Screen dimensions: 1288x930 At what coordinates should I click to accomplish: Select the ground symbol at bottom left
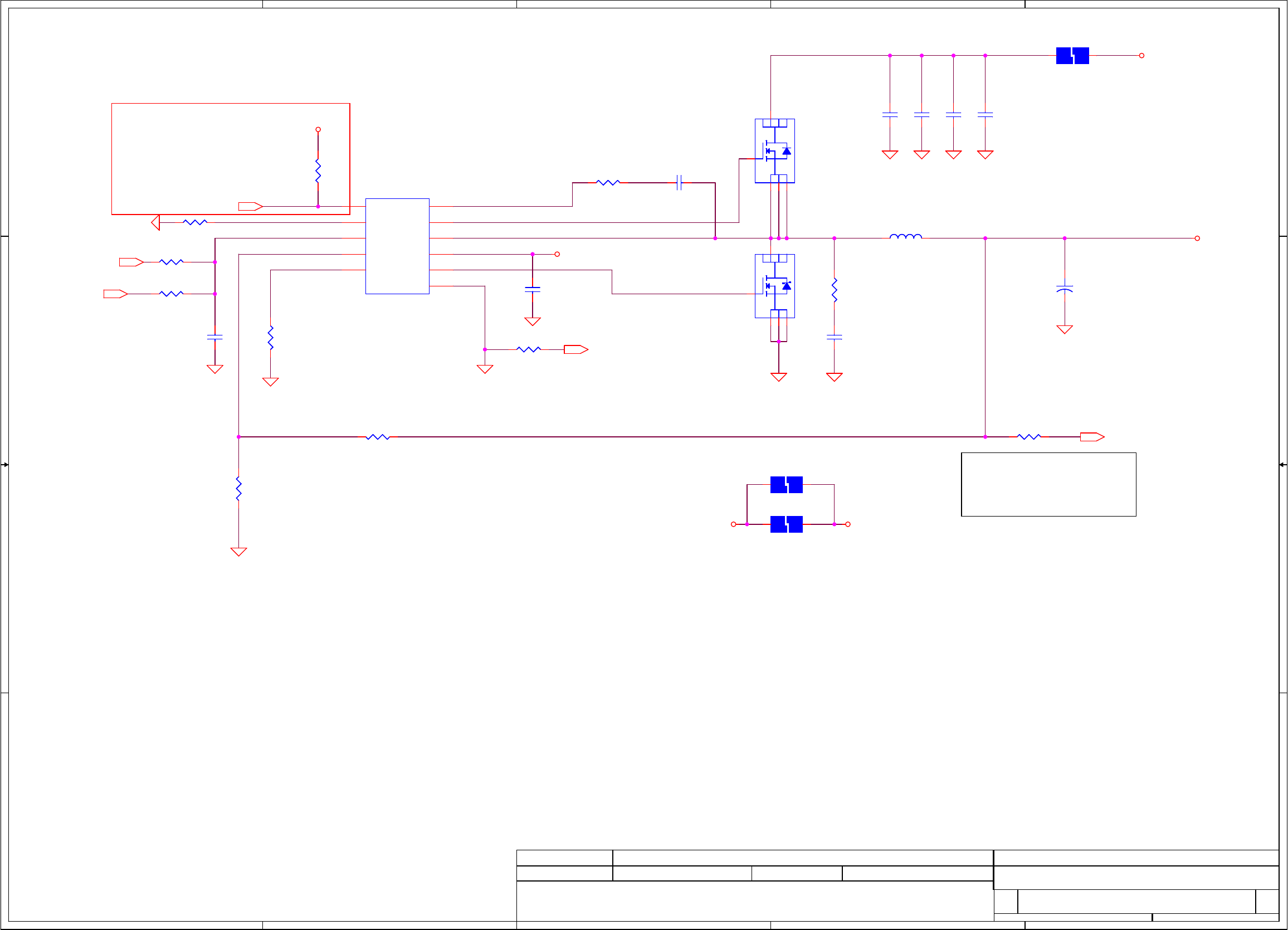coord(238,552)
